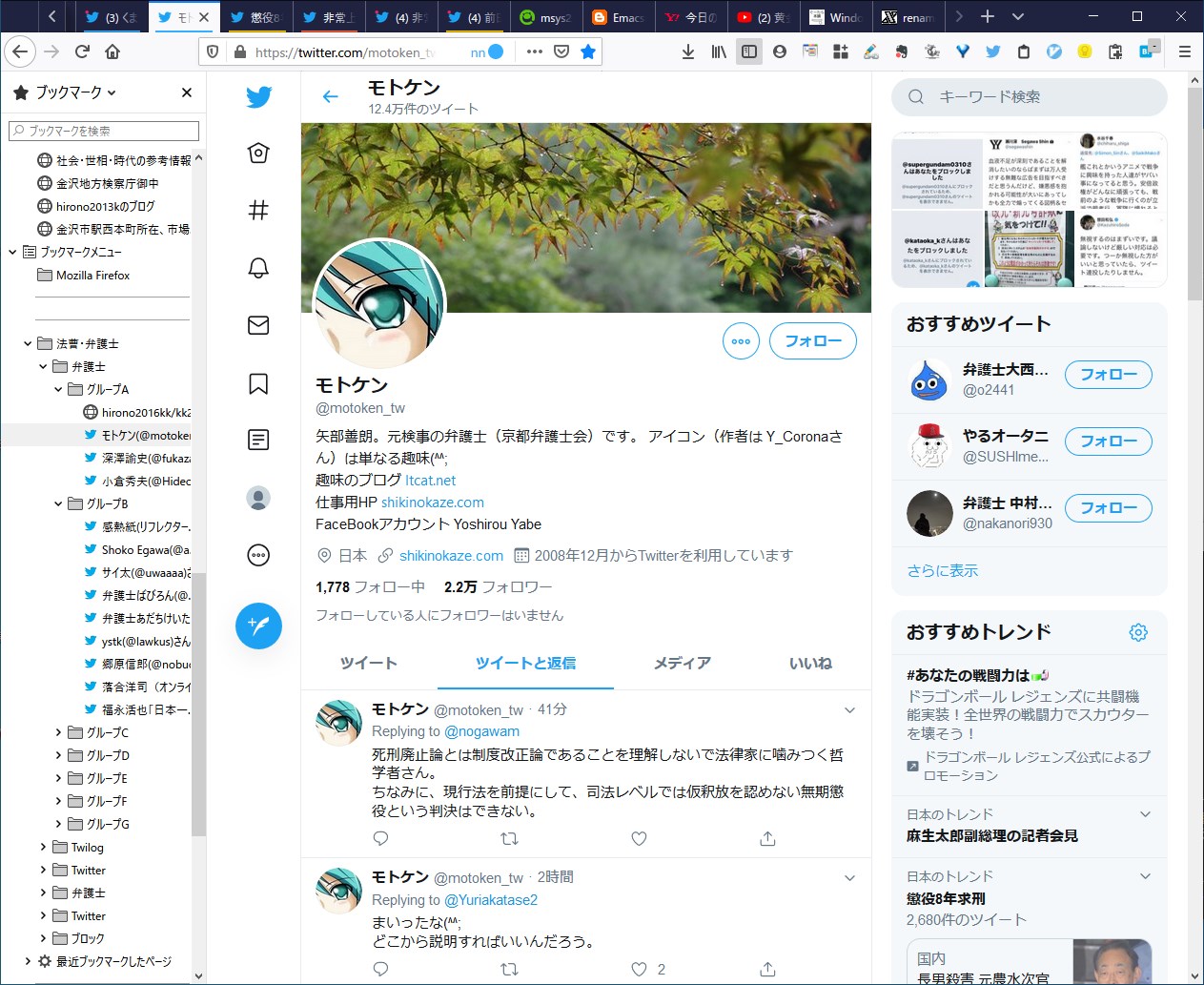Select ツイートと返信 tab
Image resolution: width=1204 pixels, height=985 pixels.
point(525,663)
